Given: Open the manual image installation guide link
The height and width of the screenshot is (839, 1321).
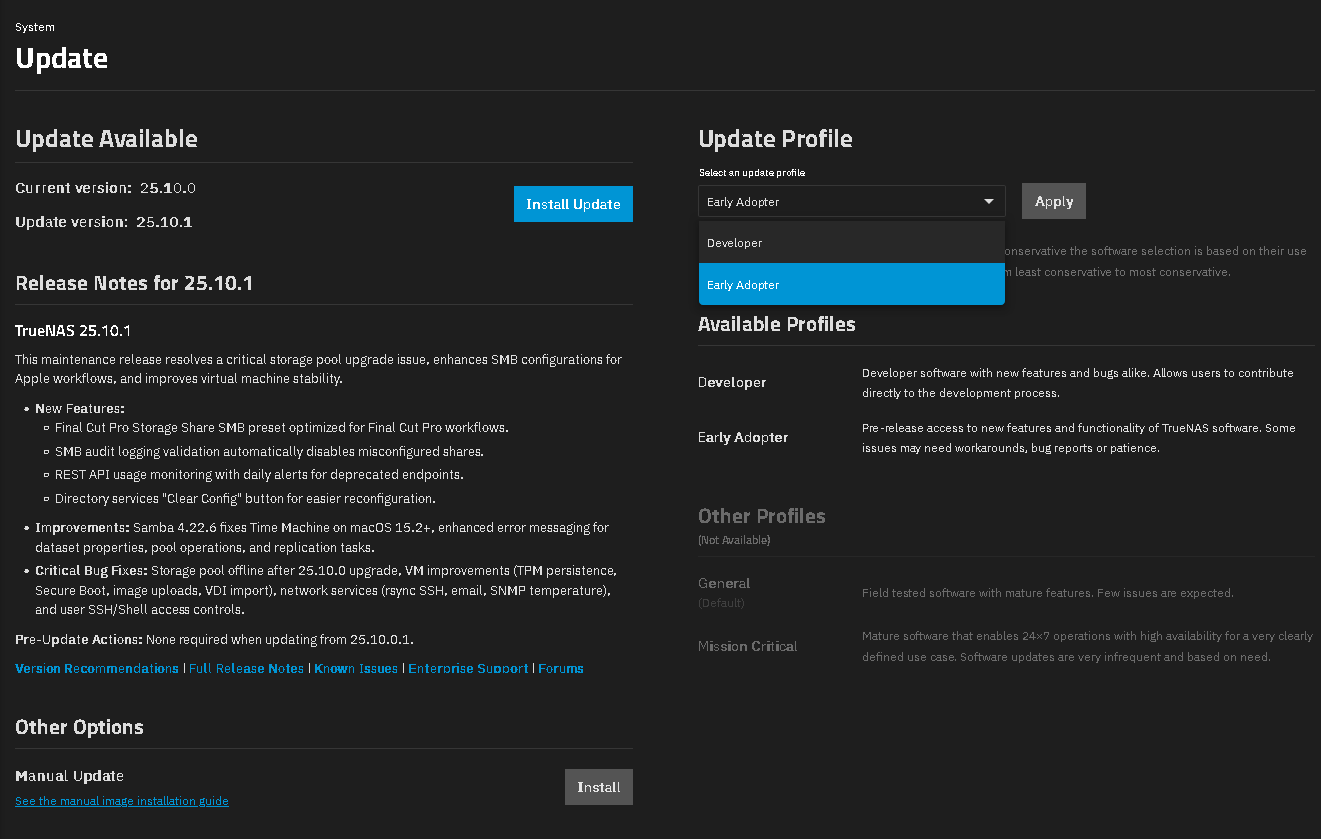Looking at the screenshot, I should 122,801.
